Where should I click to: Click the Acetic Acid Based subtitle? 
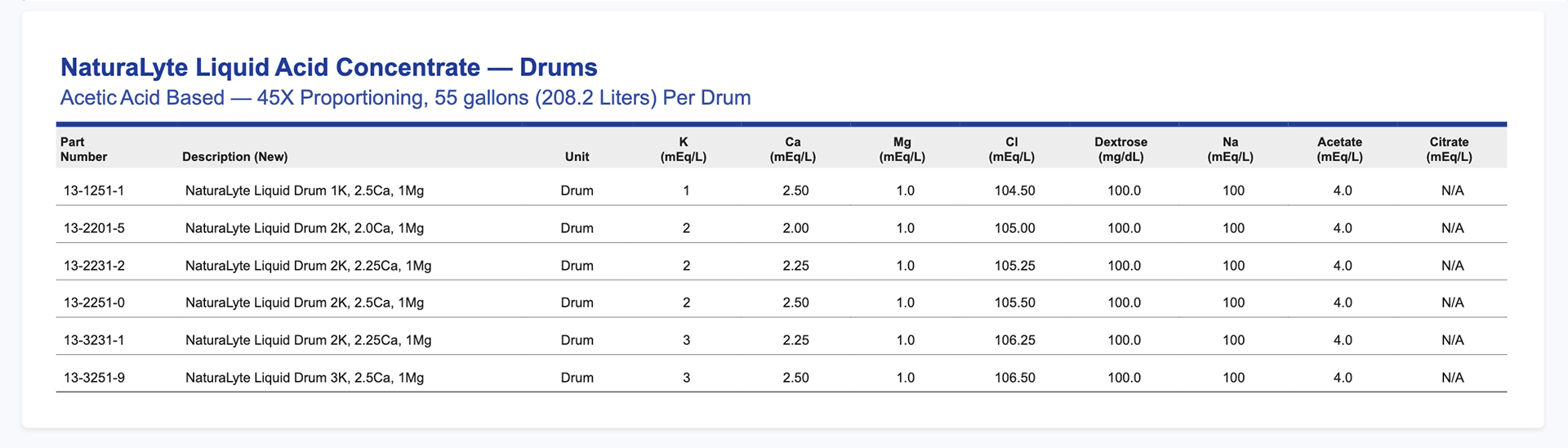tap(405, 98)
